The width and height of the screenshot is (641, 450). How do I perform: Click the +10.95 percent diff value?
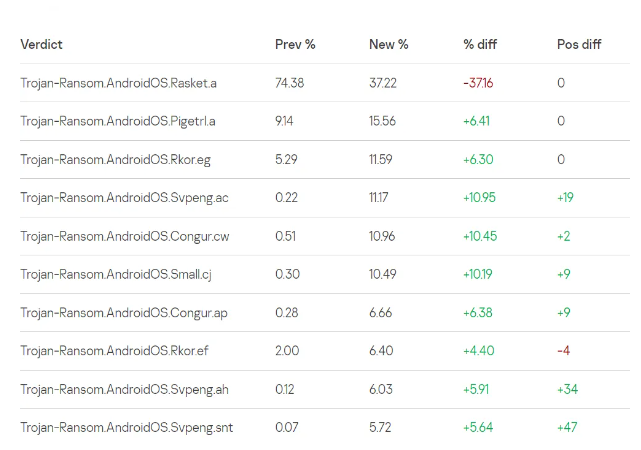483,198
